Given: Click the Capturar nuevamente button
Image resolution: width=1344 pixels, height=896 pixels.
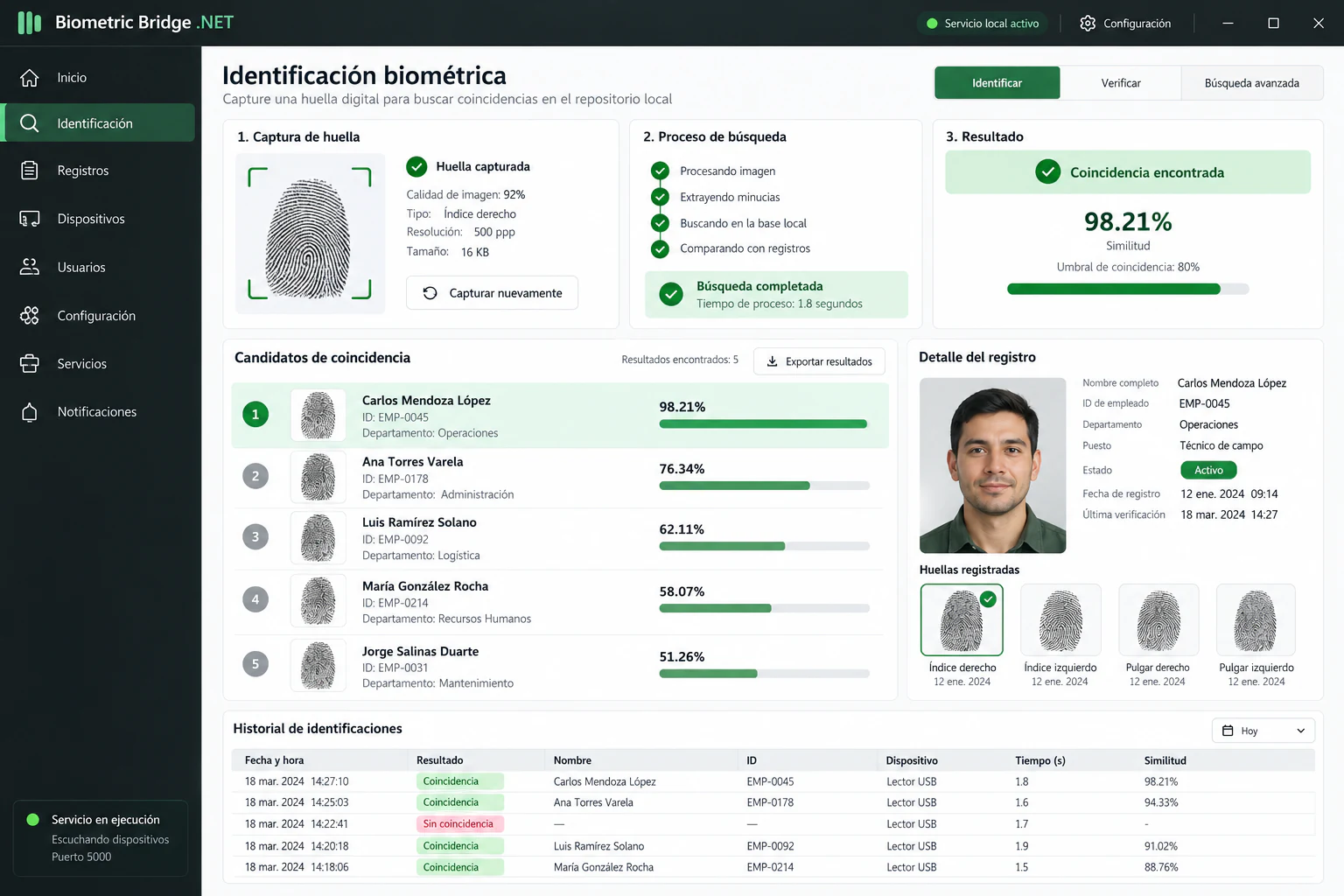Looking at the screenshot, I should point(492,293).
